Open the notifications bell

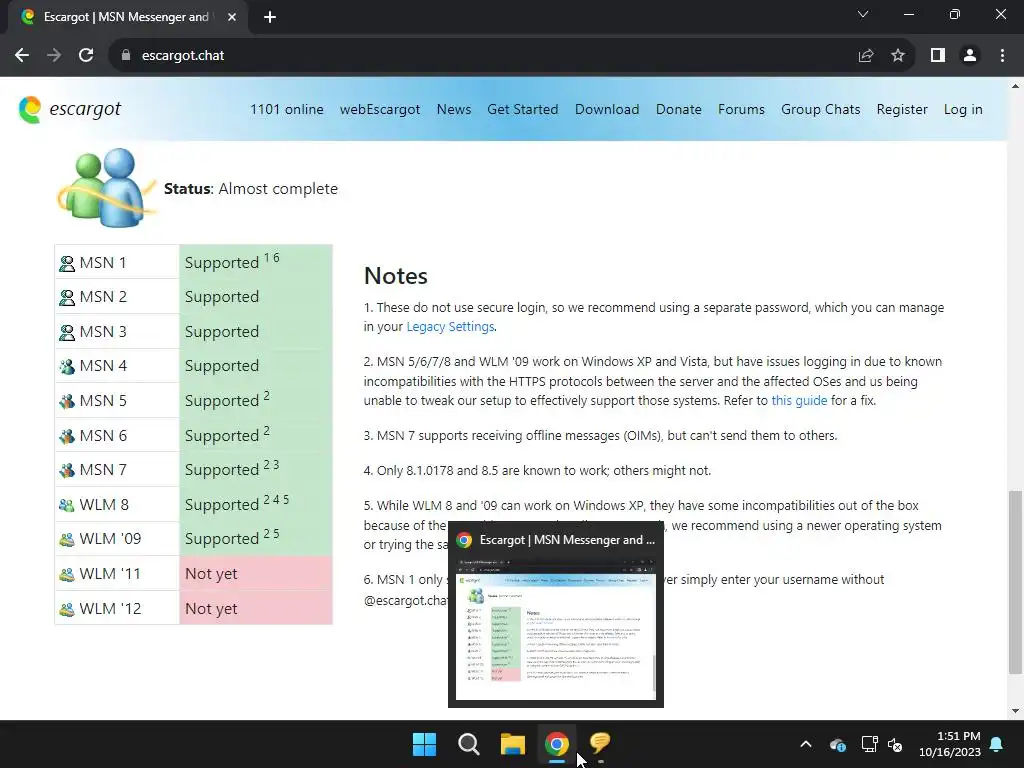point(997,744)
